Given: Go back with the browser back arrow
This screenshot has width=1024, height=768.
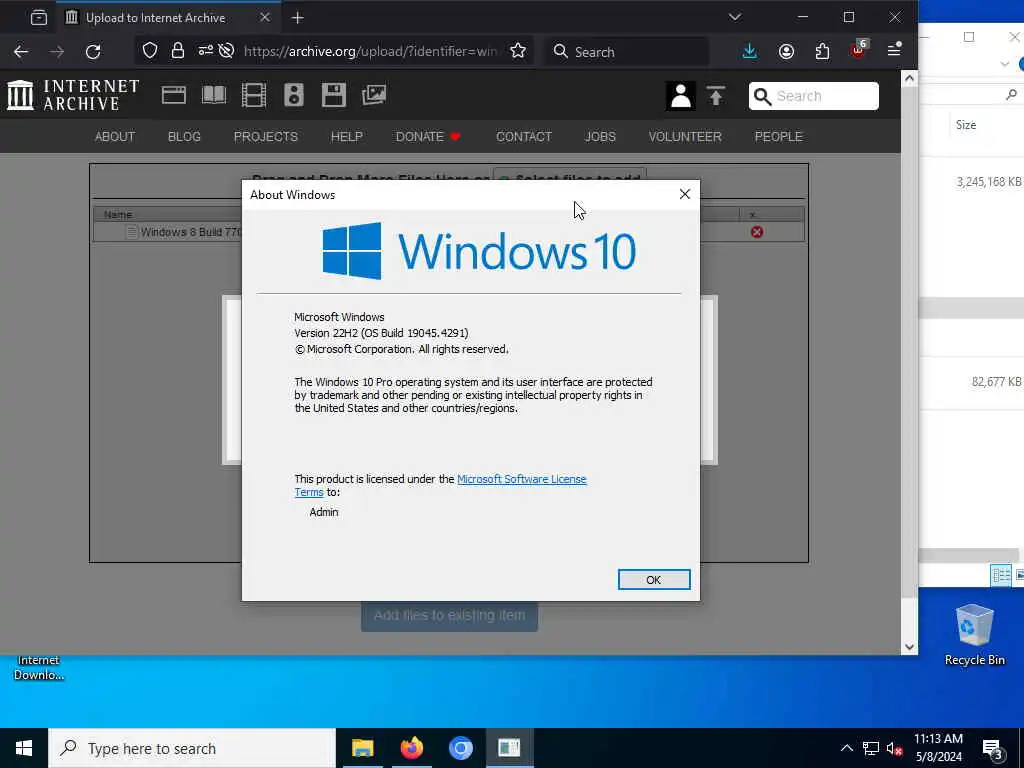Looking at the screenshot, I should (21, 52).
